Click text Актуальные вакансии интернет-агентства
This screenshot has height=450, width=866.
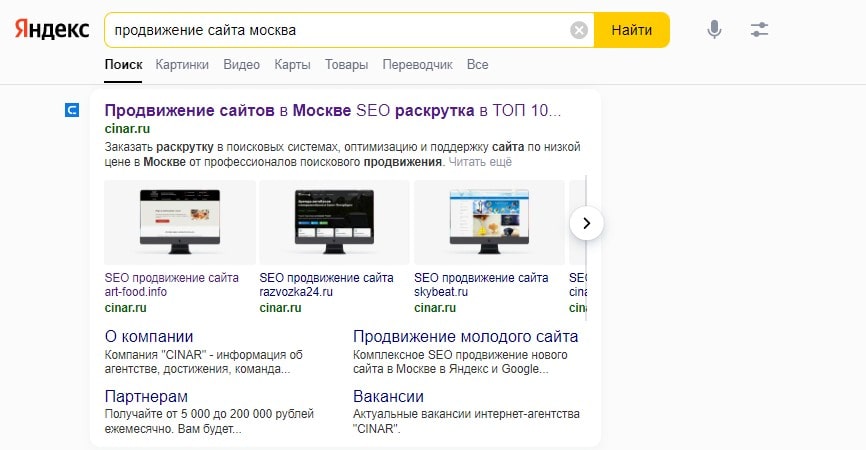pos(466,414)
